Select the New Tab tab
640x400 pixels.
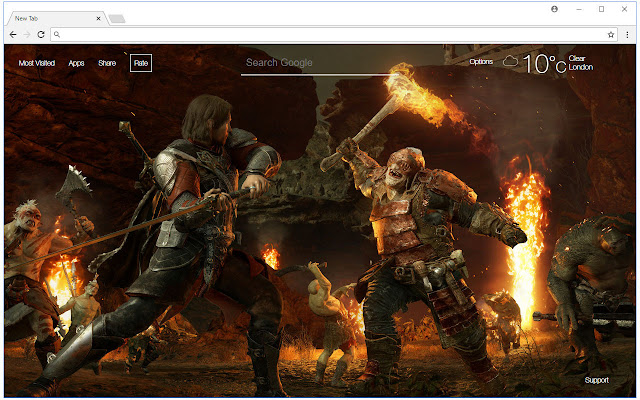coord(57,18)
